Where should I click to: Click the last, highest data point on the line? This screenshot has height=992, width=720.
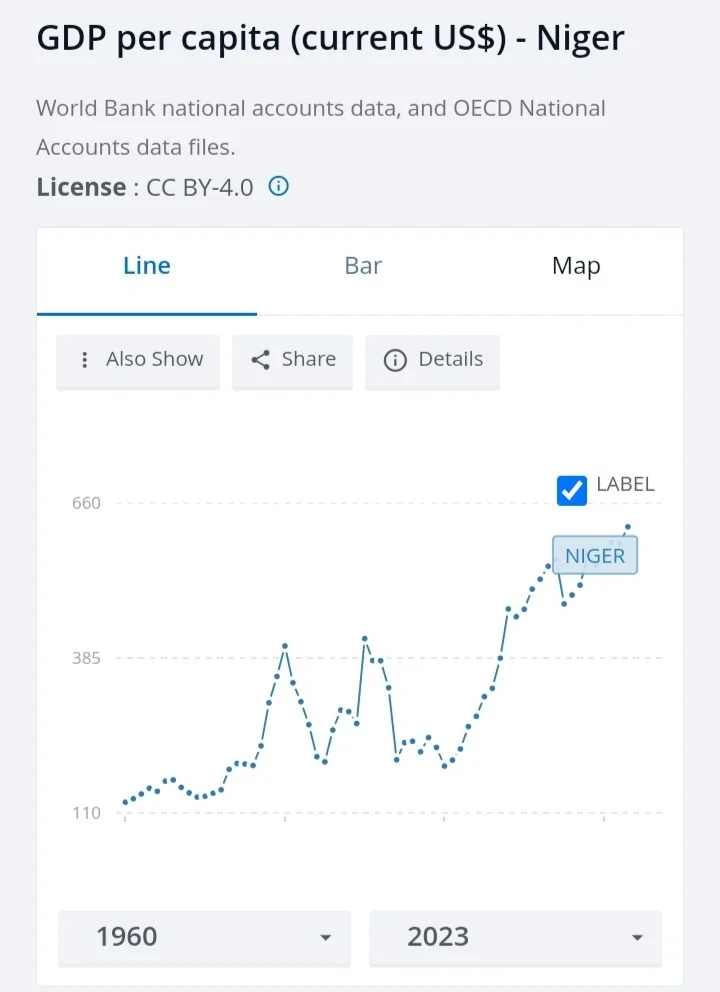click(628, 526)
